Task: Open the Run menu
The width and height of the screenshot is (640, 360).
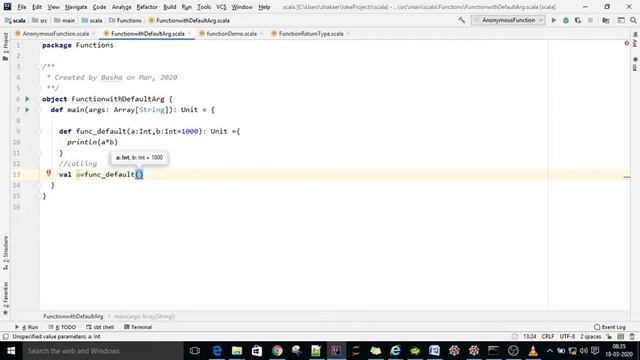Action: (x=187, y=7)
